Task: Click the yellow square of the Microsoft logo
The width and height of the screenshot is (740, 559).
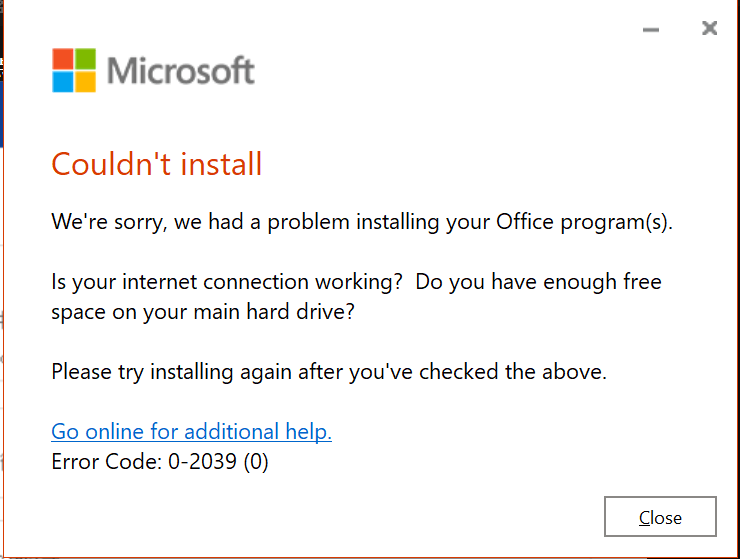Action: (86, 81)
